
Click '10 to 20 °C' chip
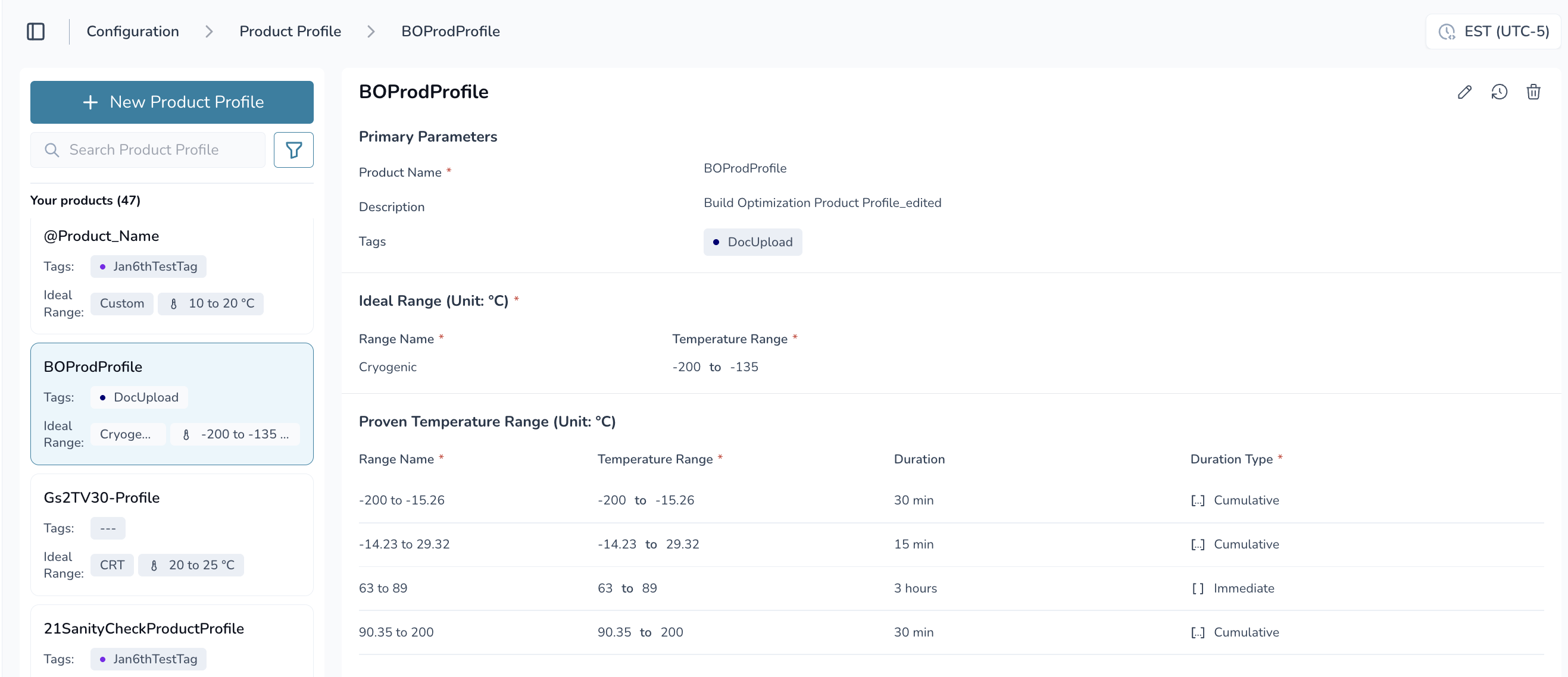click(211, 303)
